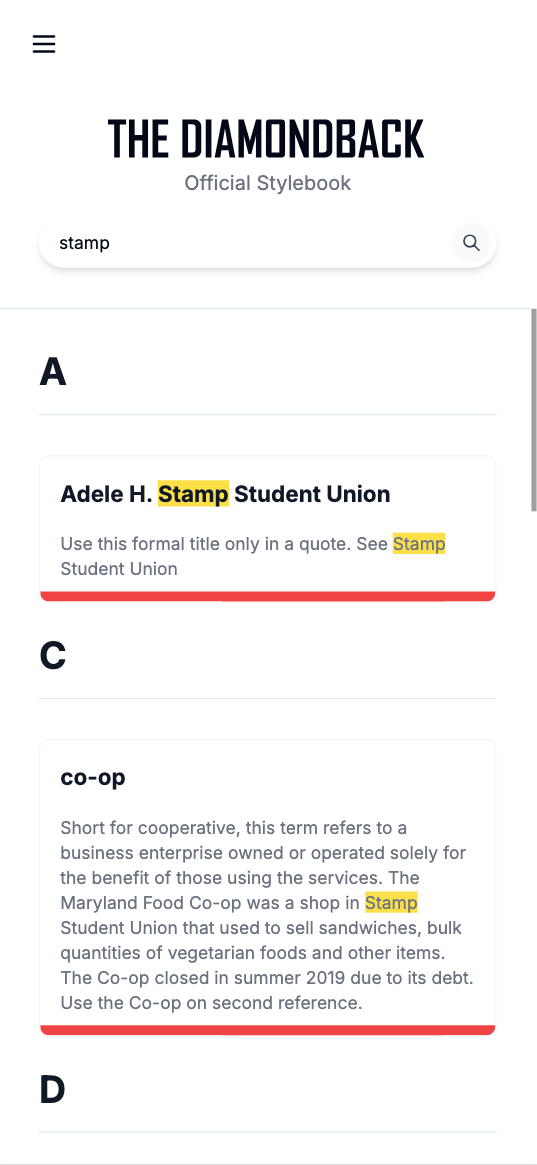Image resolution: width=537 pixels, height=1165 pixels.
Task: Click the highlighted "Stamp" after "See" in first card
Action: pos(419,544)
